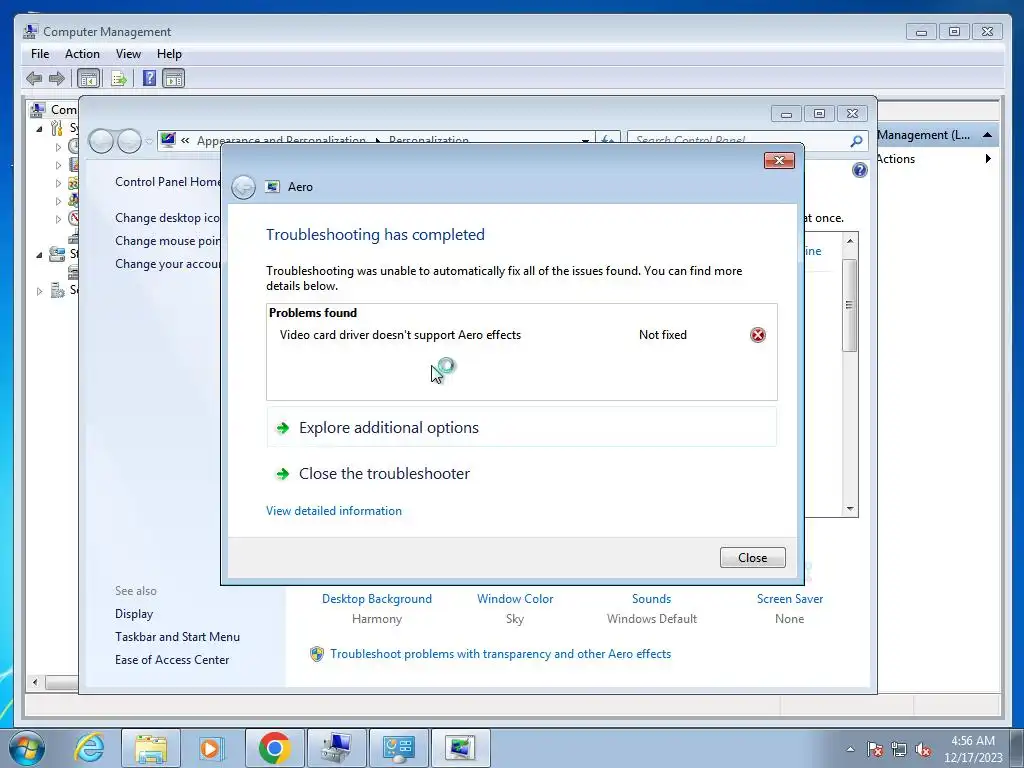Select Video card driver doesn't support Aero row

[521, 335]
